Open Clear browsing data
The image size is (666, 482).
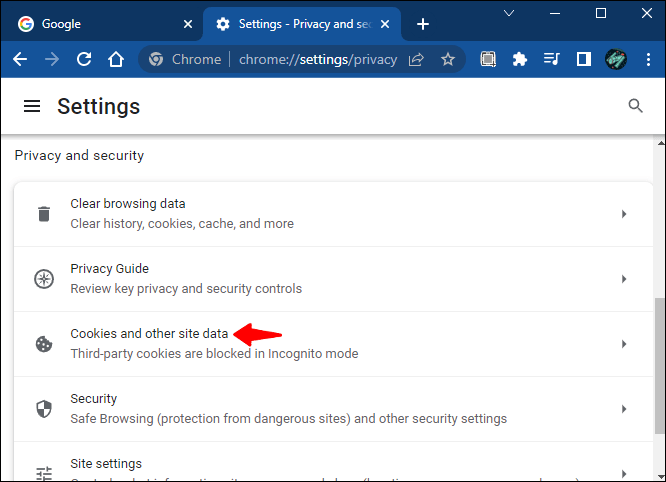(x=333, y=214)
